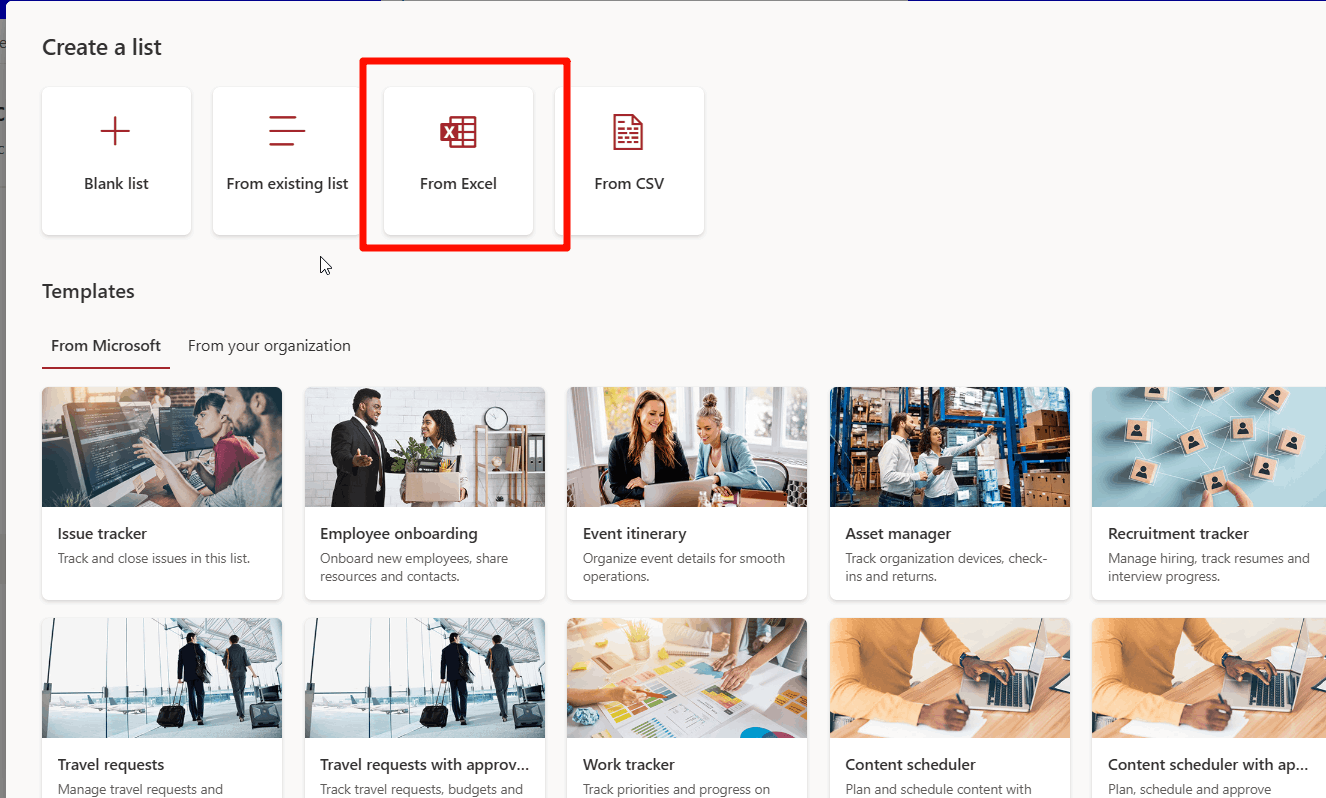Click 'Track organization devices' description
The height and width of the screenshot is (798, 1326).
pos(946,568)
